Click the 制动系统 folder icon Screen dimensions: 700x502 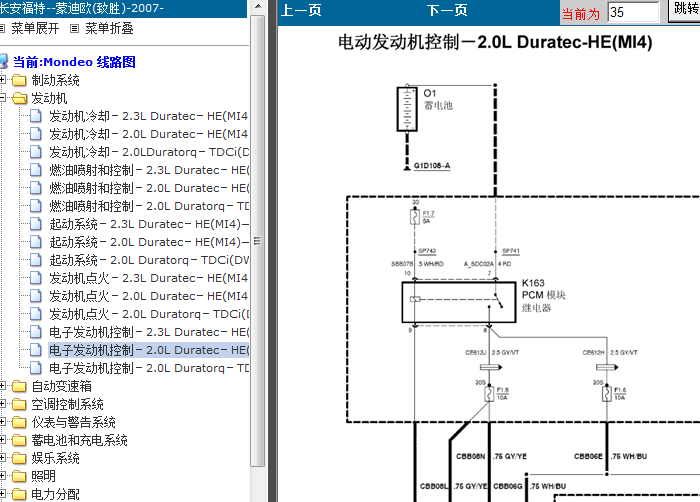pos(19,80)
